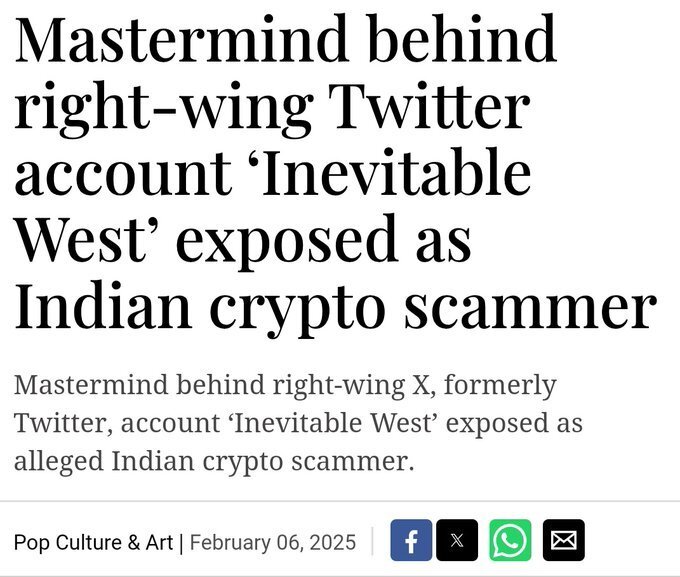Viewport: 680px width, 577px height.
Task: Share the article on X
Action: (457, 540)
